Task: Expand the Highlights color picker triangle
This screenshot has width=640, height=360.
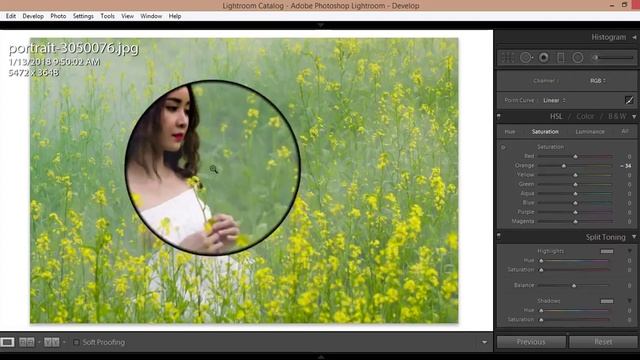Action: pyautogui.click(x=630, y=251)
